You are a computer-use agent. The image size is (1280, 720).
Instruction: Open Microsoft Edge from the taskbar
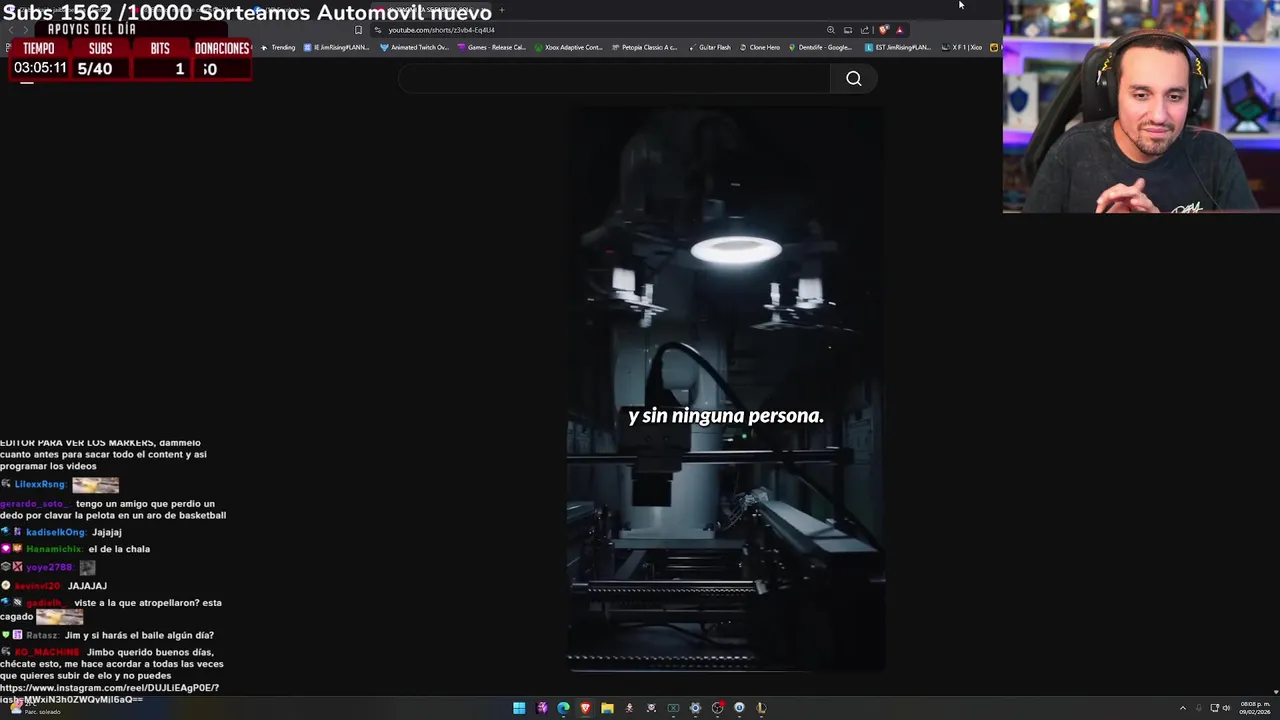pos(563,708)
